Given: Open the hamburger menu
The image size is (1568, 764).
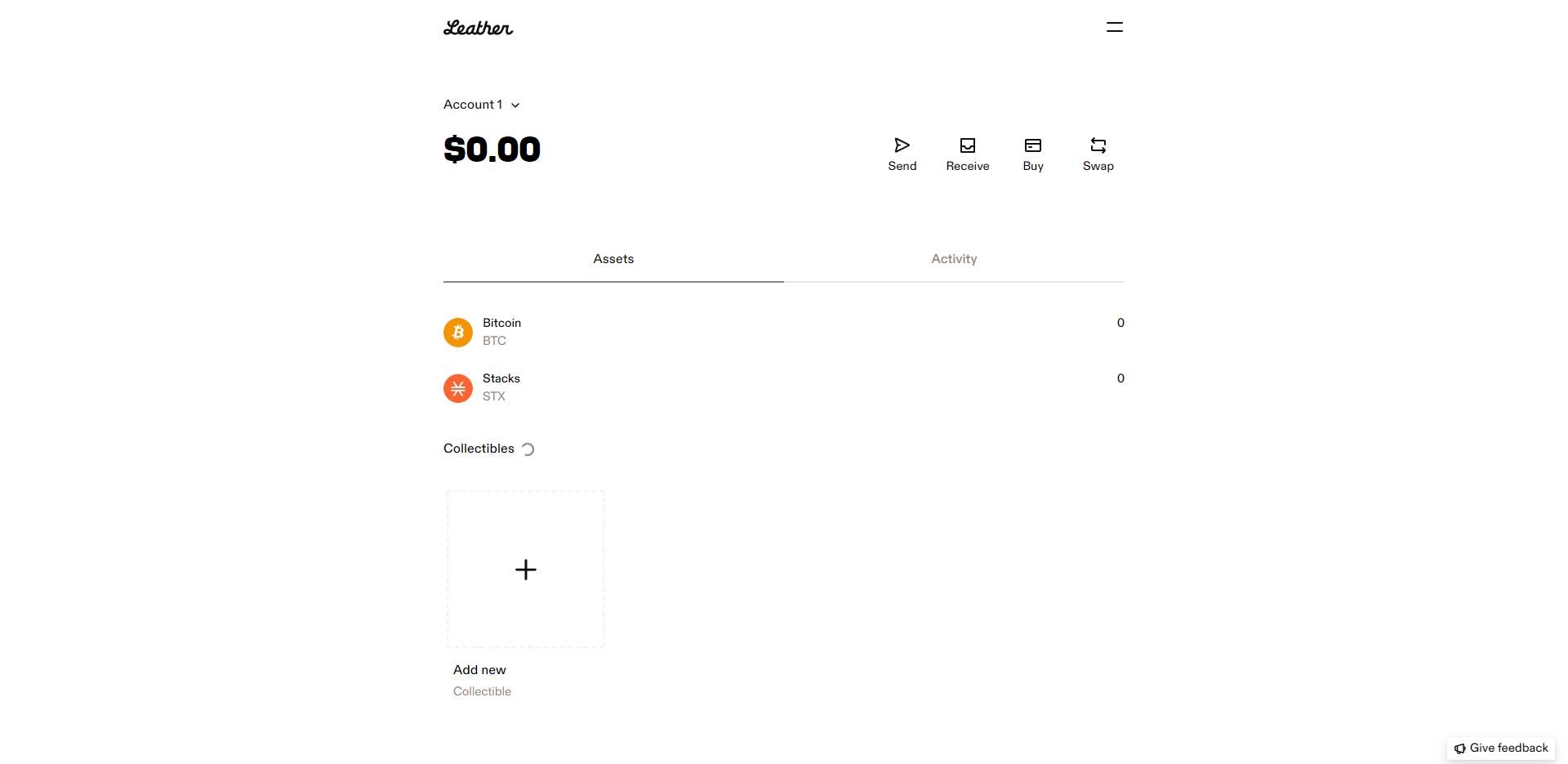Looking at the screenshot, I should pyautogui.click(x=1114, y=27).
